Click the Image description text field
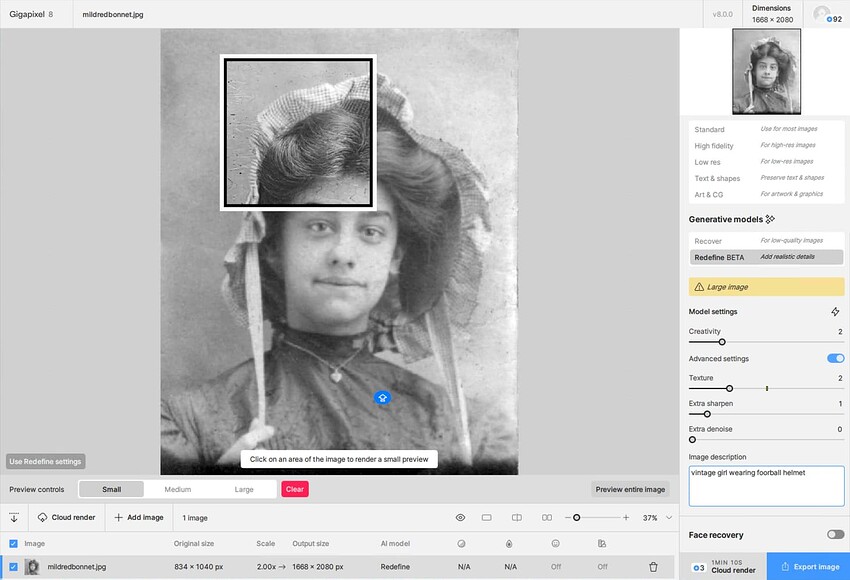850x580 pixels. (x=766, y=486)
